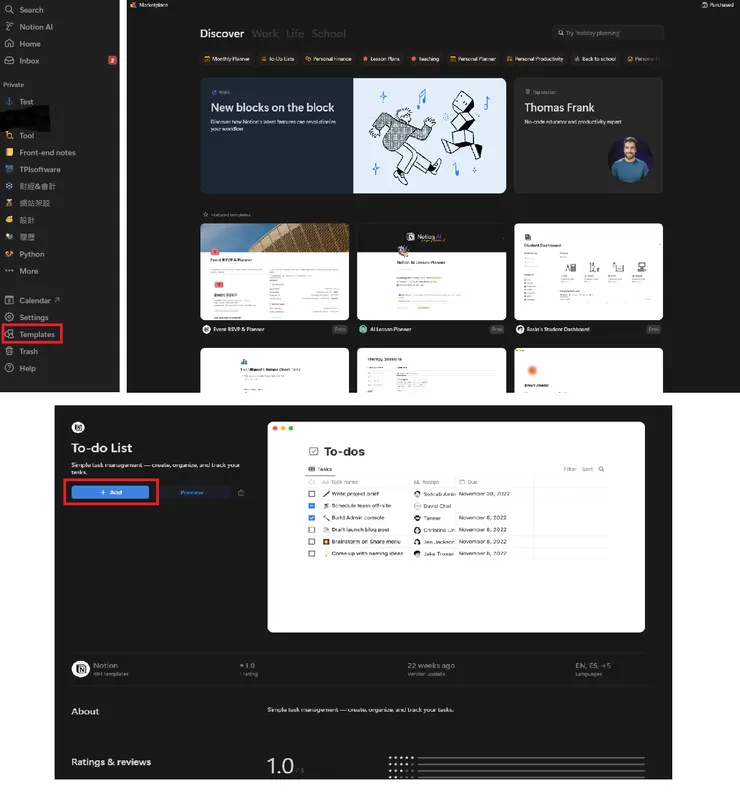Open the Notion AI icon in the sidebar
Image resolution: width=740 pixels, height=803 pixels.
pos(9,26)
